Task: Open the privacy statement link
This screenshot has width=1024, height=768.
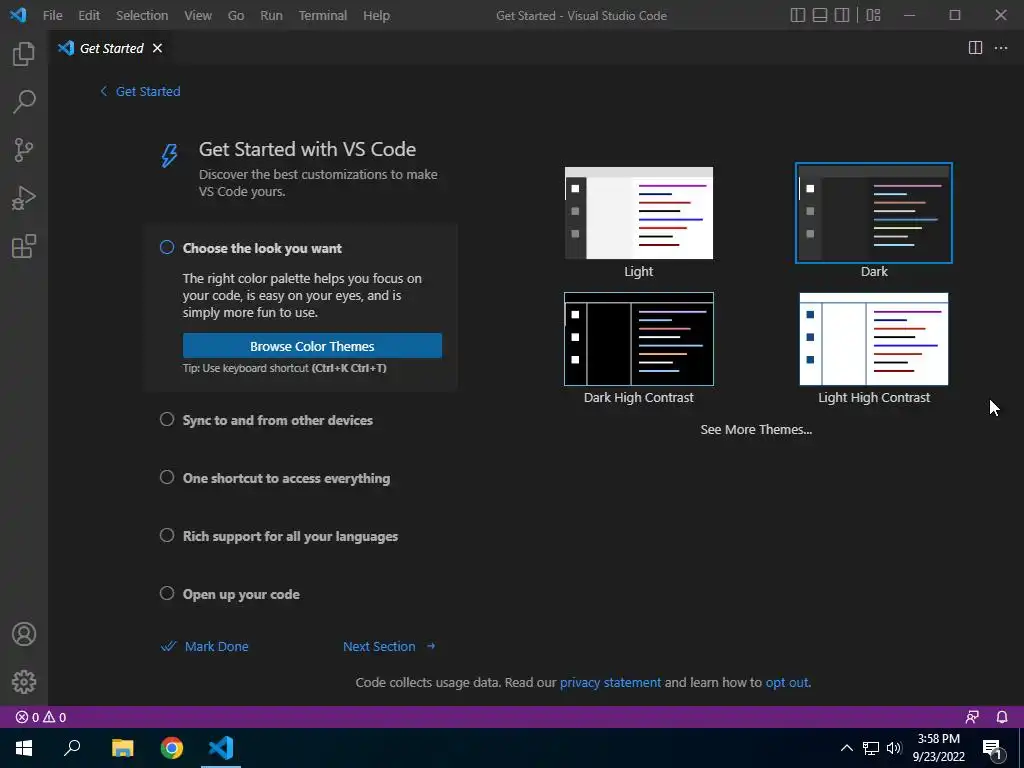Action: pos(610,682)
